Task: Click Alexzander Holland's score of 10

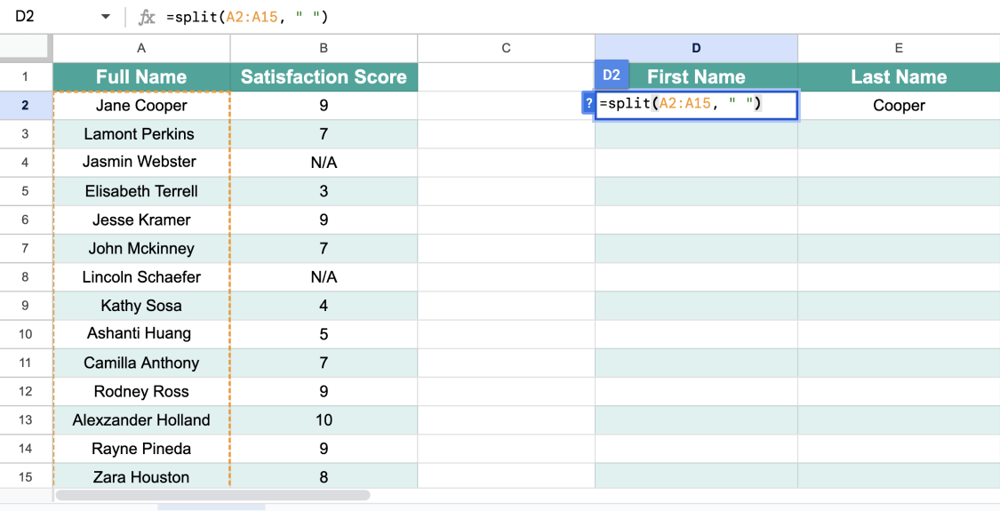Action: pos(323,420)
